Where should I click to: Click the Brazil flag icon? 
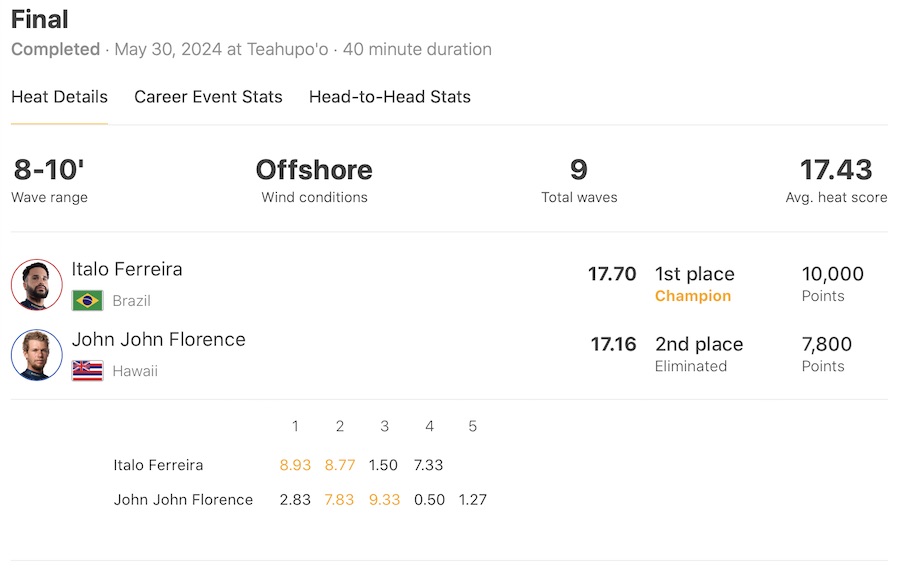(87, 300)
